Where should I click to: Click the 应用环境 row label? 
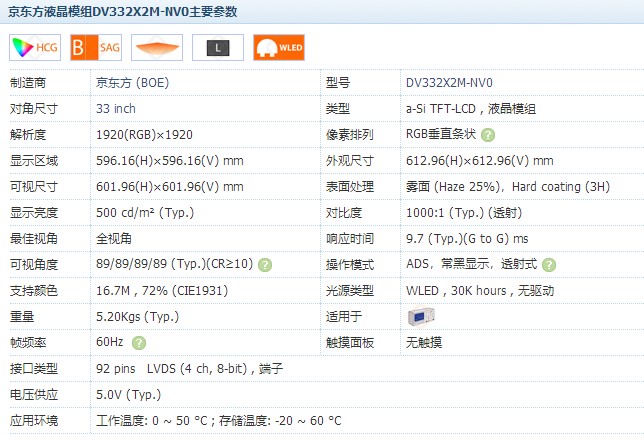point(34,421)
